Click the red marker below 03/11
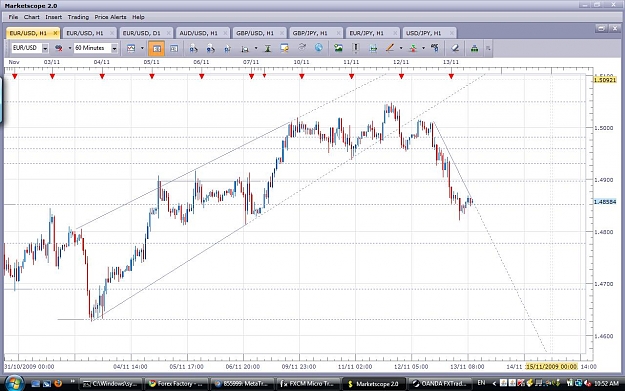 pos(52,76)
